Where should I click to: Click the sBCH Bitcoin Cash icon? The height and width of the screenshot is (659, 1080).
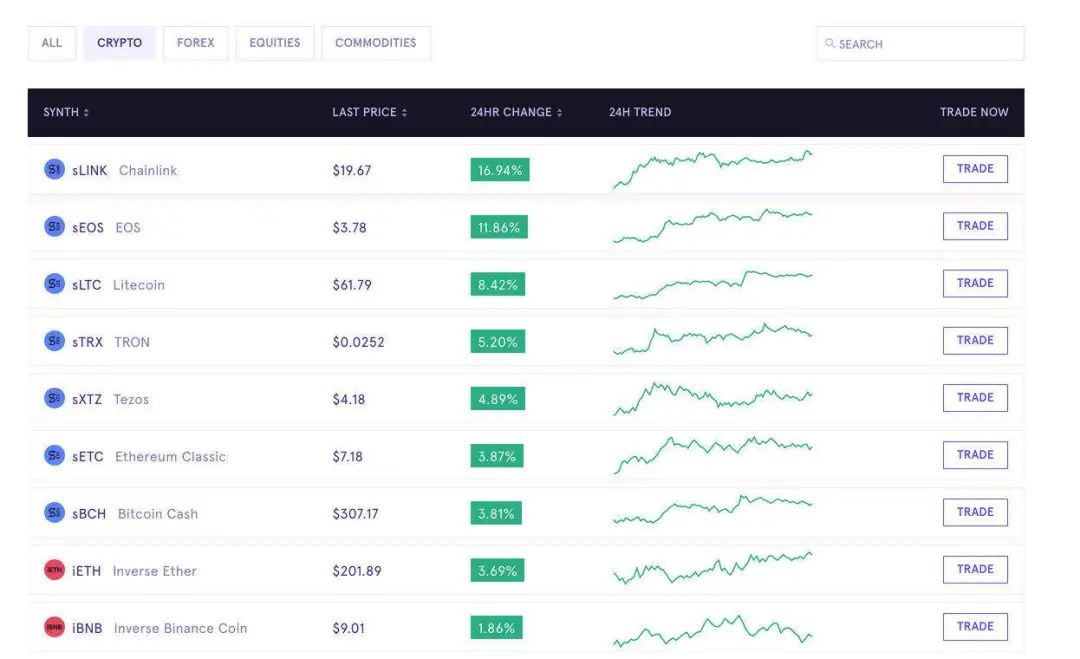point(54,512)
